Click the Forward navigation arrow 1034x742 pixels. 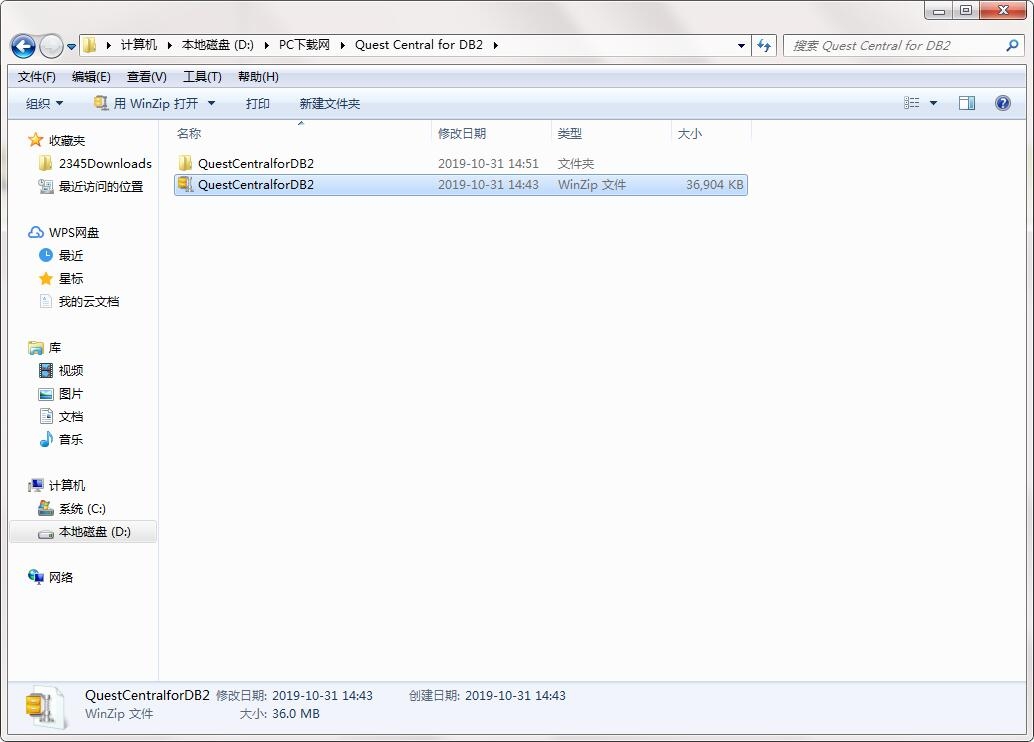point(51,46)
